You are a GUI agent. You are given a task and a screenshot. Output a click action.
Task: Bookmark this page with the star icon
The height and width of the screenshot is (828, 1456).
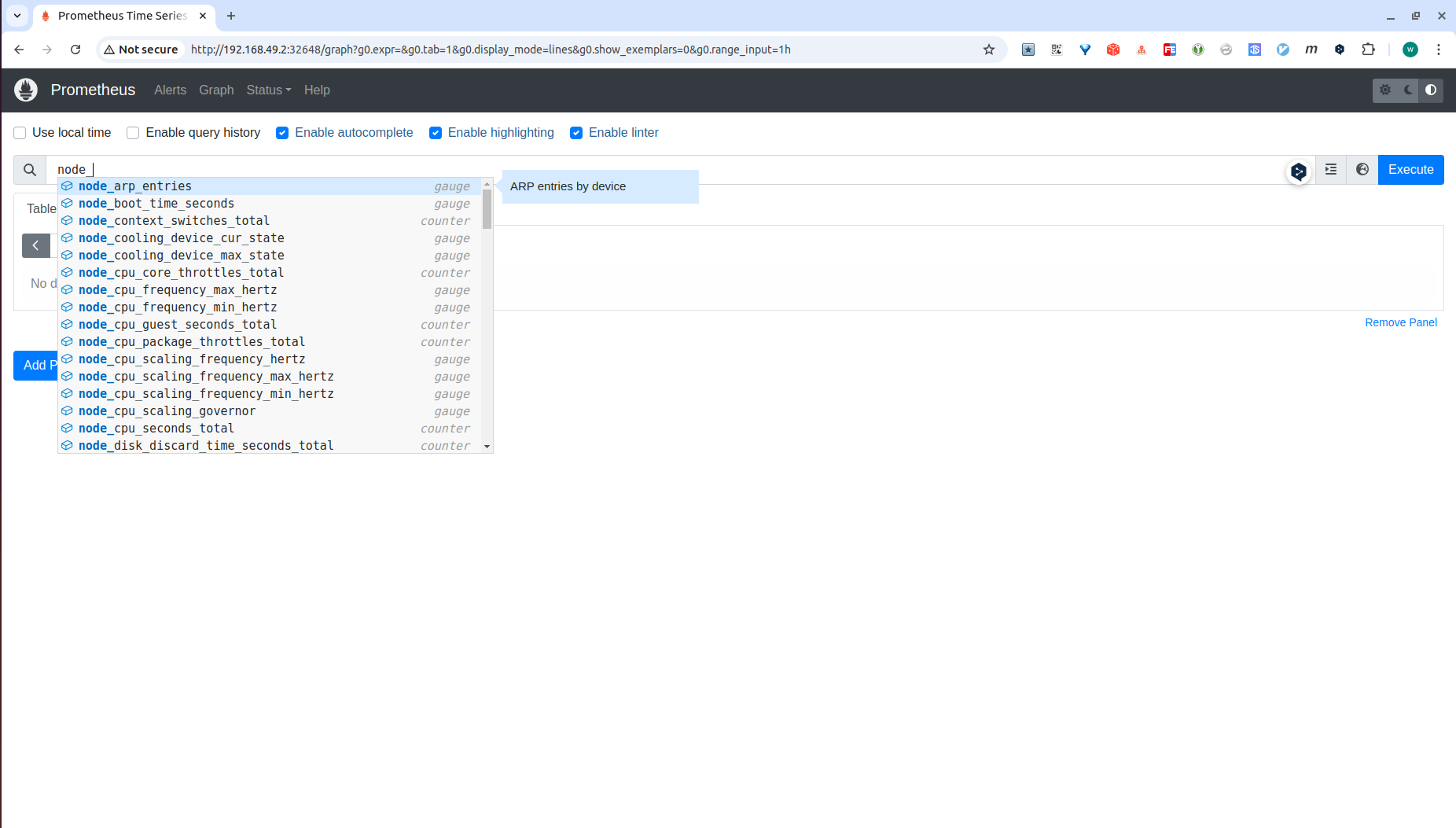[x=989, y=50]
